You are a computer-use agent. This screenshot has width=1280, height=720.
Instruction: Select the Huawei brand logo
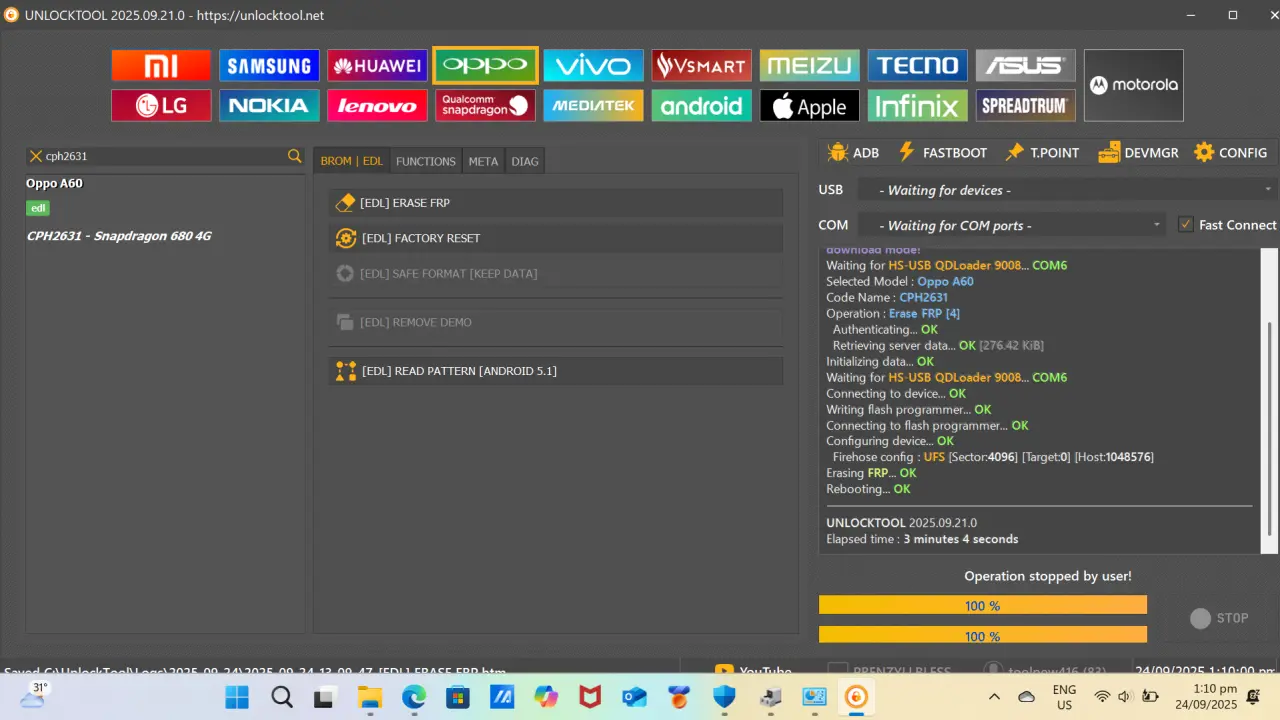pyautogui.click(x=377, y=66)
